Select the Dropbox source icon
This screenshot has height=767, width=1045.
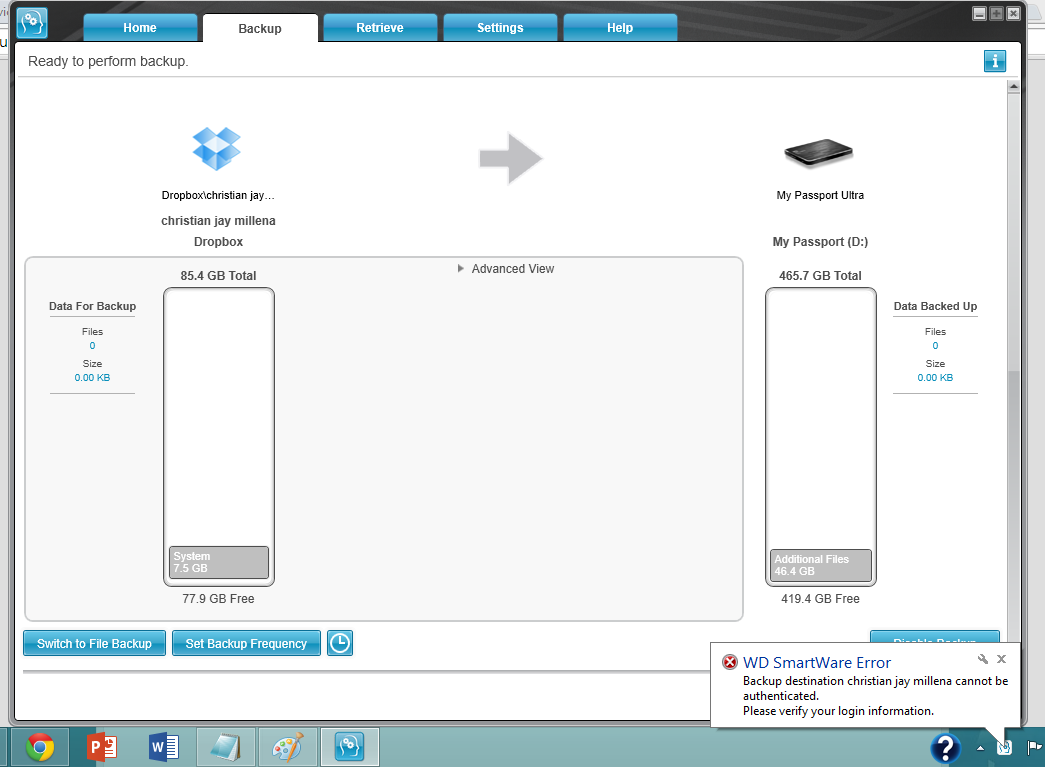coord(217,148)
